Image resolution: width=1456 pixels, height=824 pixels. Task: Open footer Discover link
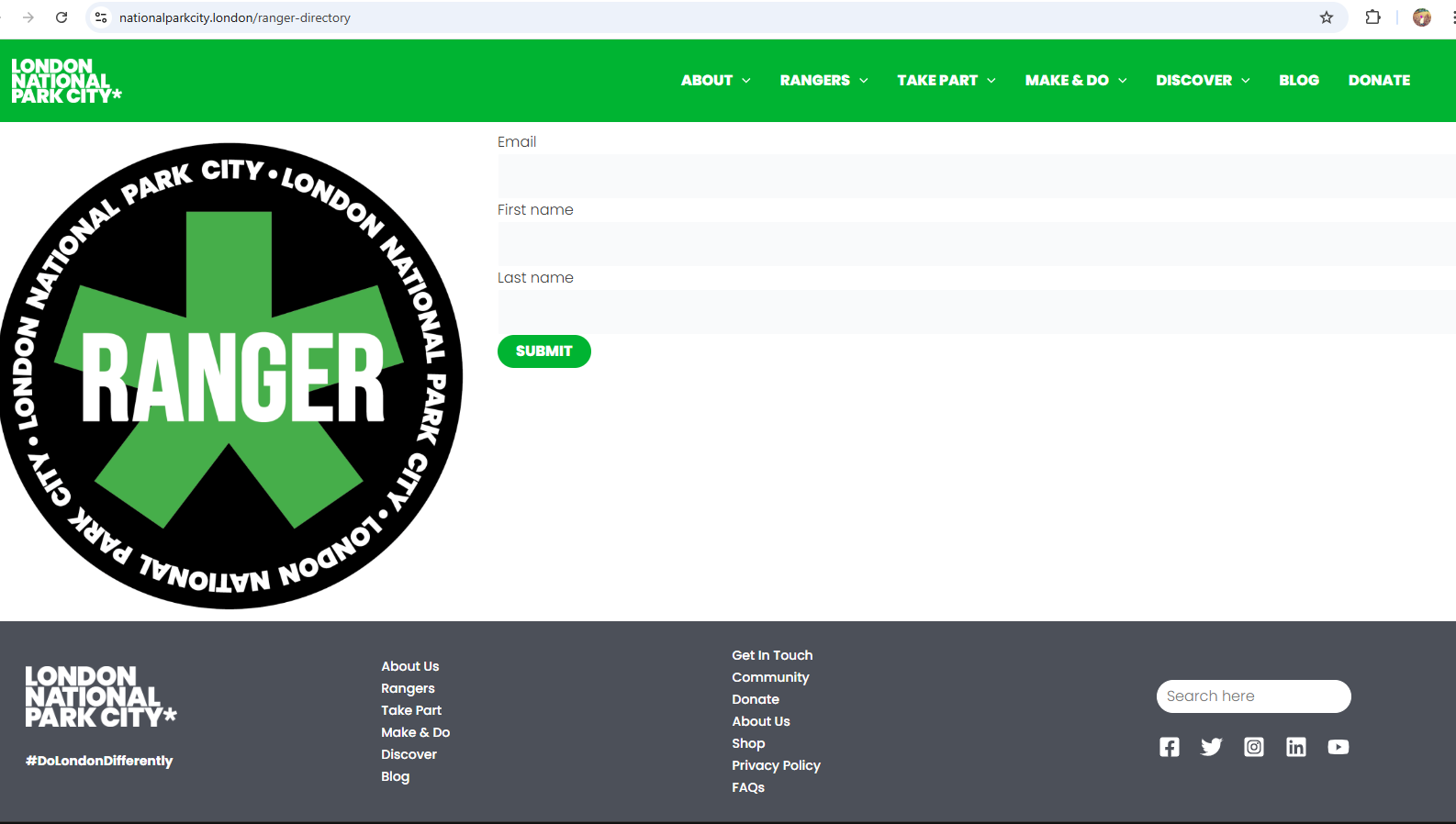pos(409,754)
